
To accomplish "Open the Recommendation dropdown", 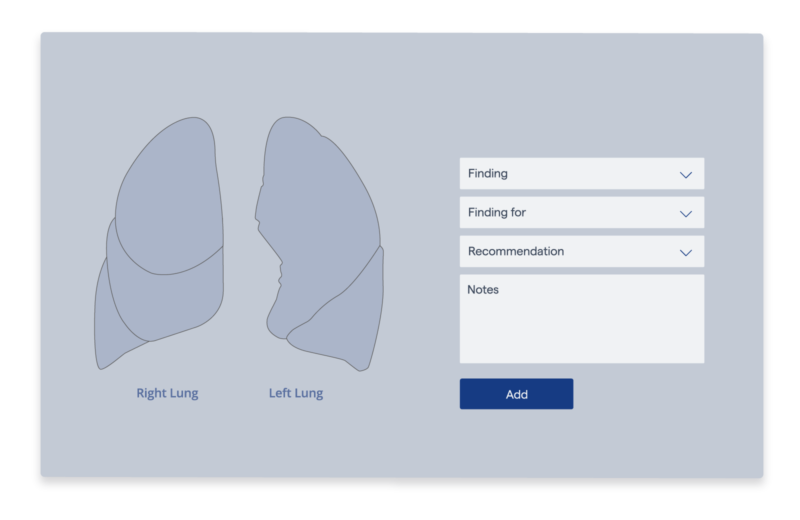I will click(582, 251).
